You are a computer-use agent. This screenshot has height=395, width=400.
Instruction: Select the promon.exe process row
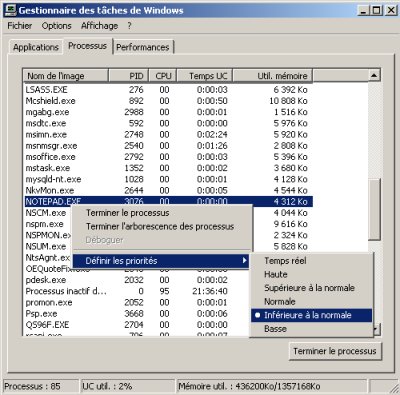pos(137,303)
